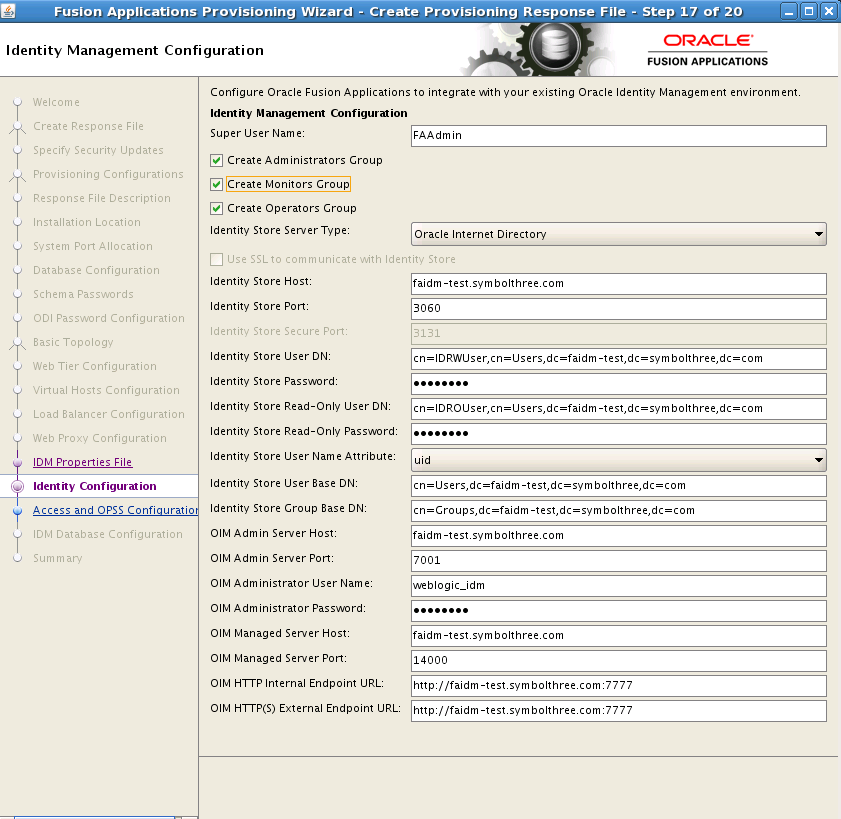This screenshot has width=841, height=819.
Task: Expand Identity Store User Name Attribute dropdown
Action: coord(618,459)
